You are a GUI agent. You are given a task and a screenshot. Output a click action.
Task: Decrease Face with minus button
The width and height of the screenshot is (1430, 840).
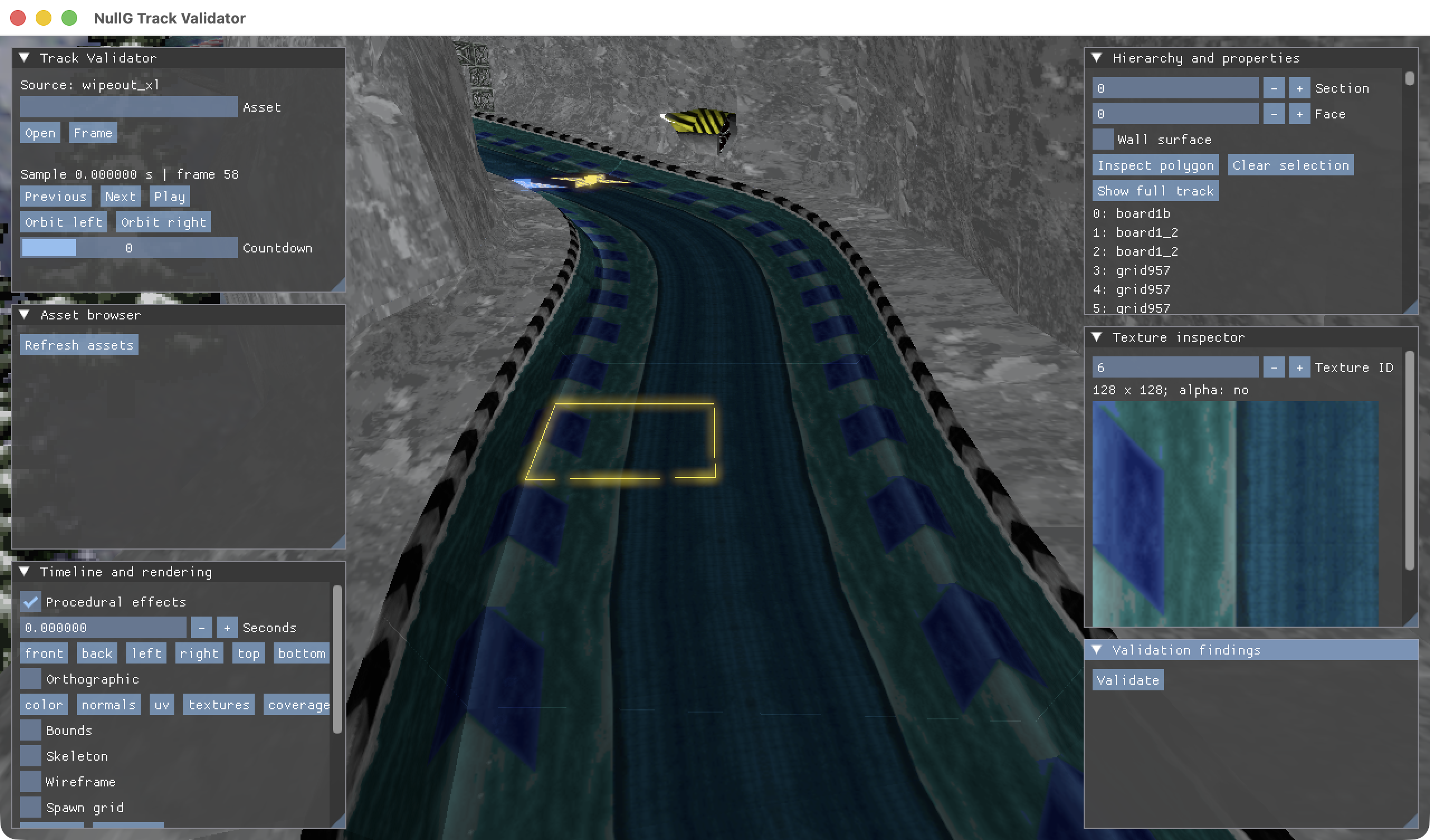(1274, 114)
